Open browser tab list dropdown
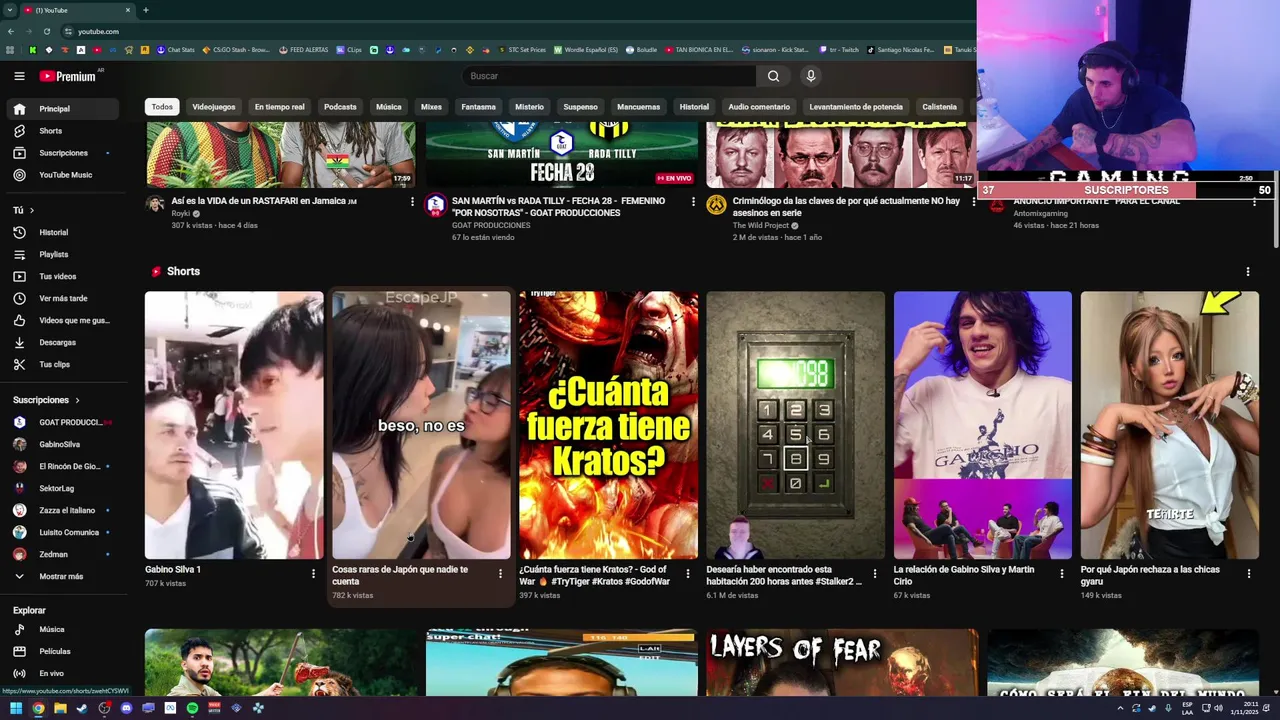The width and height of the screenshot is (1280, 720). point(10,10)
